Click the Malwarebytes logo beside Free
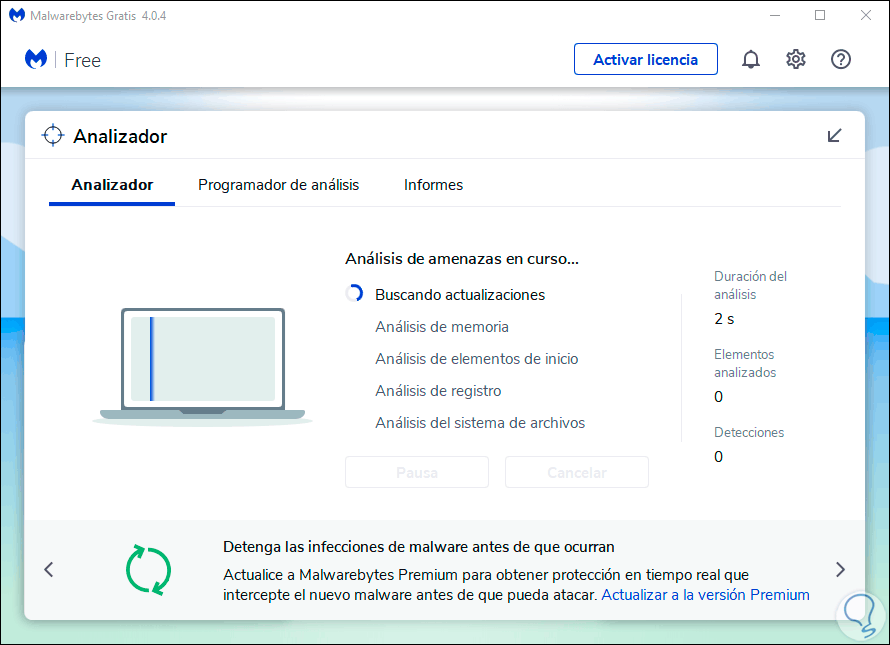 point(36,59)
